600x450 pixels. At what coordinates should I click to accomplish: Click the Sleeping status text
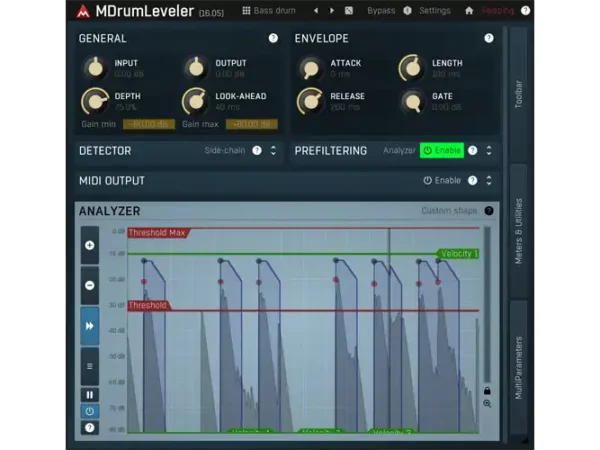coord(497,11)
